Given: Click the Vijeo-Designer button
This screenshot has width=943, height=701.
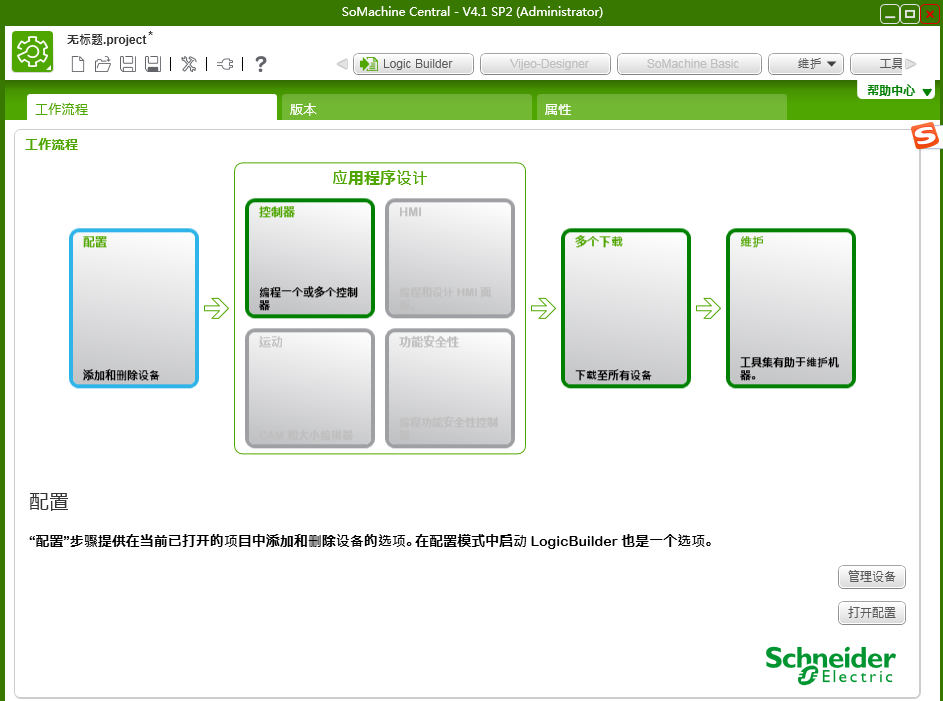Looking at the screenshot, I should [545, 64].
